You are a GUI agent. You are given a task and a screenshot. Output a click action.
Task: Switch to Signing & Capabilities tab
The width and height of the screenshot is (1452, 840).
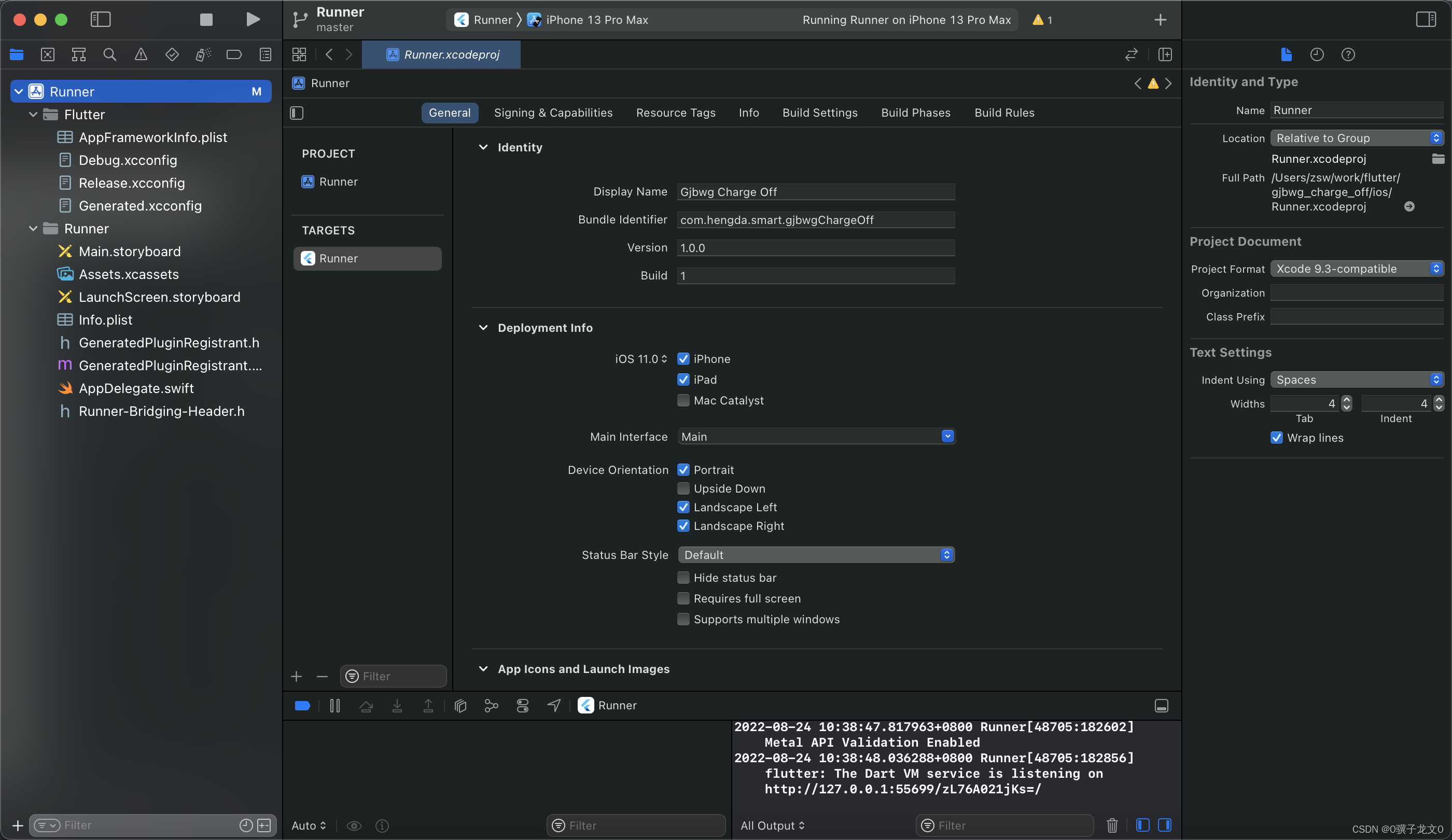tap(553, 113)
